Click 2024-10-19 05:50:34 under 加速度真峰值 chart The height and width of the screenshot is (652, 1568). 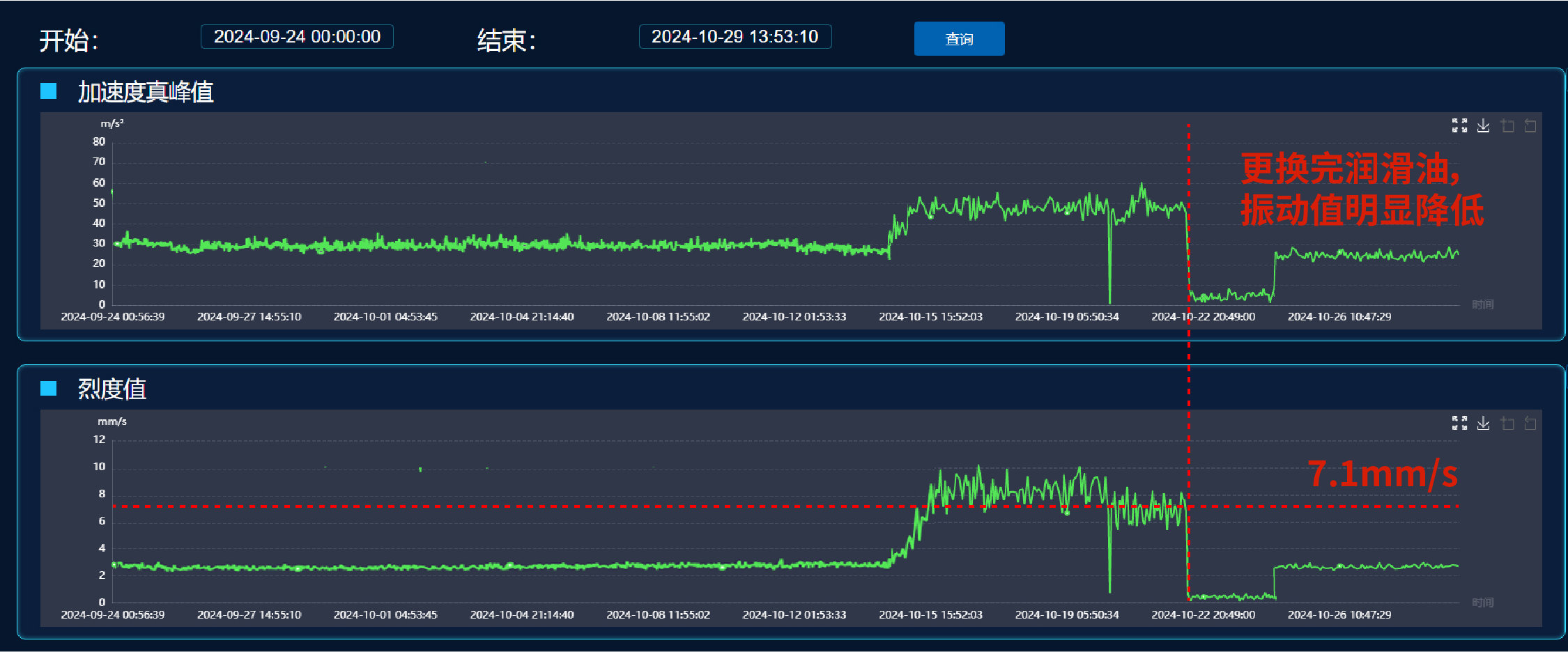point(1067,316)
